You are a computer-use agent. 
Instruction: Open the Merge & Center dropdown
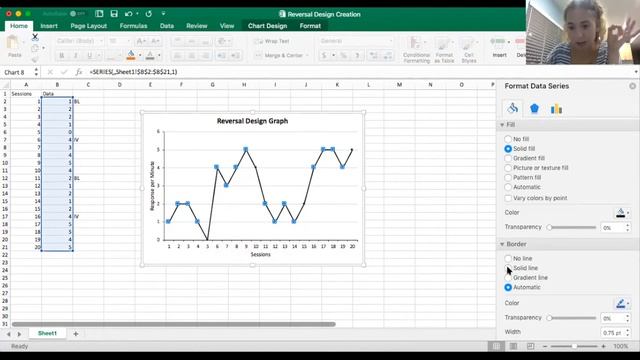click(307, 56)
